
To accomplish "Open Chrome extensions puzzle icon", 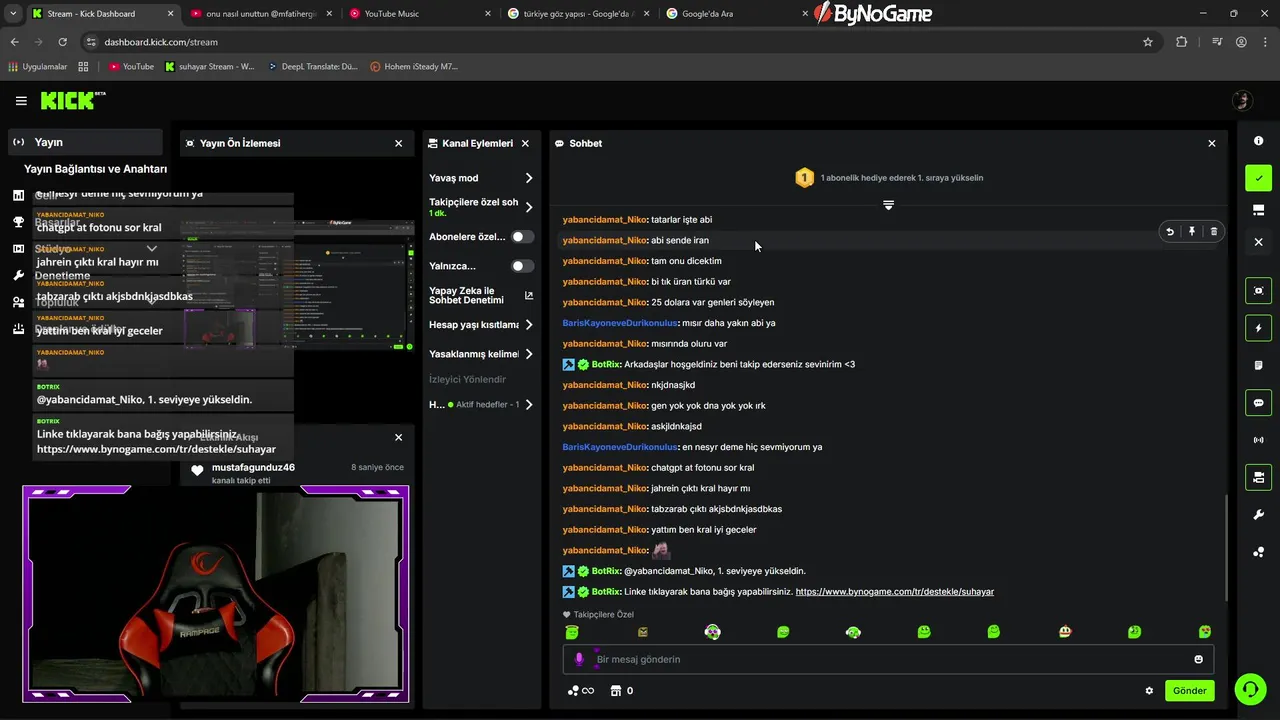I will click(x=1182, y=42).
